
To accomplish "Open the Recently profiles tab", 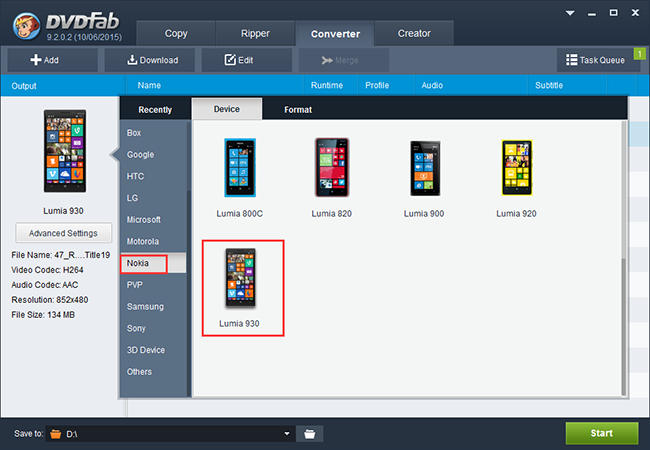I will pos(155,110).
